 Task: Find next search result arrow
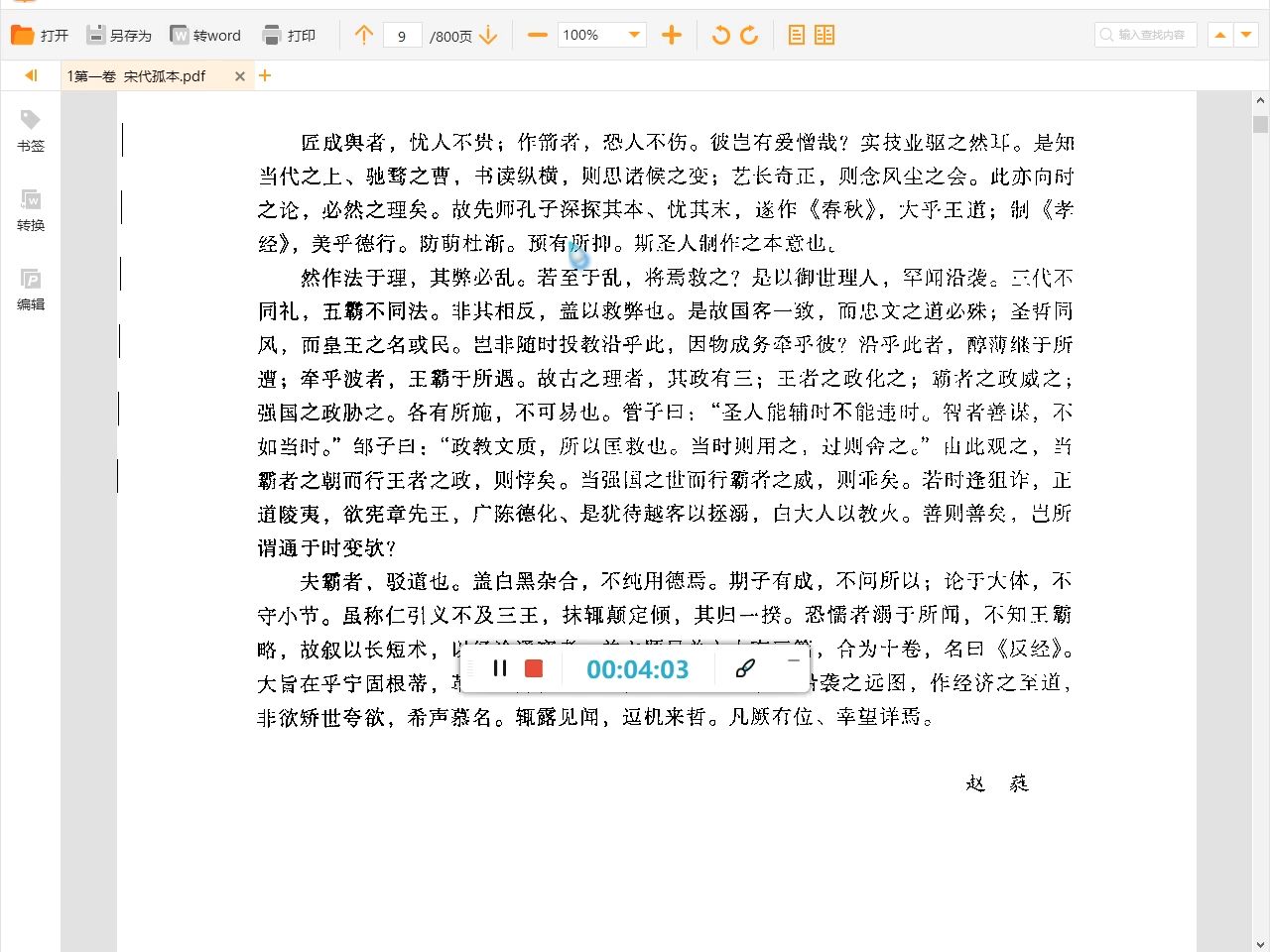coord(1247,35)
